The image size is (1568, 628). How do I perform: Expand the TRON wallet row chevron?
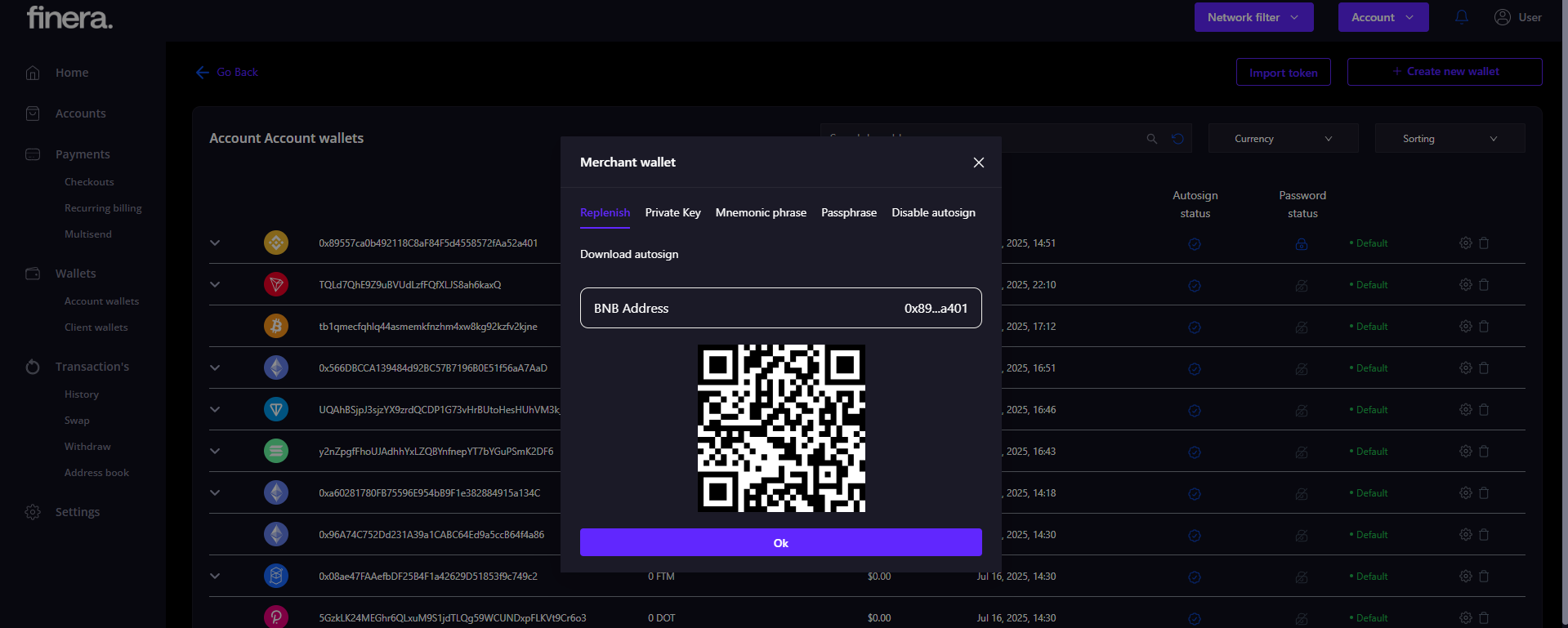[x=215, y=285]
